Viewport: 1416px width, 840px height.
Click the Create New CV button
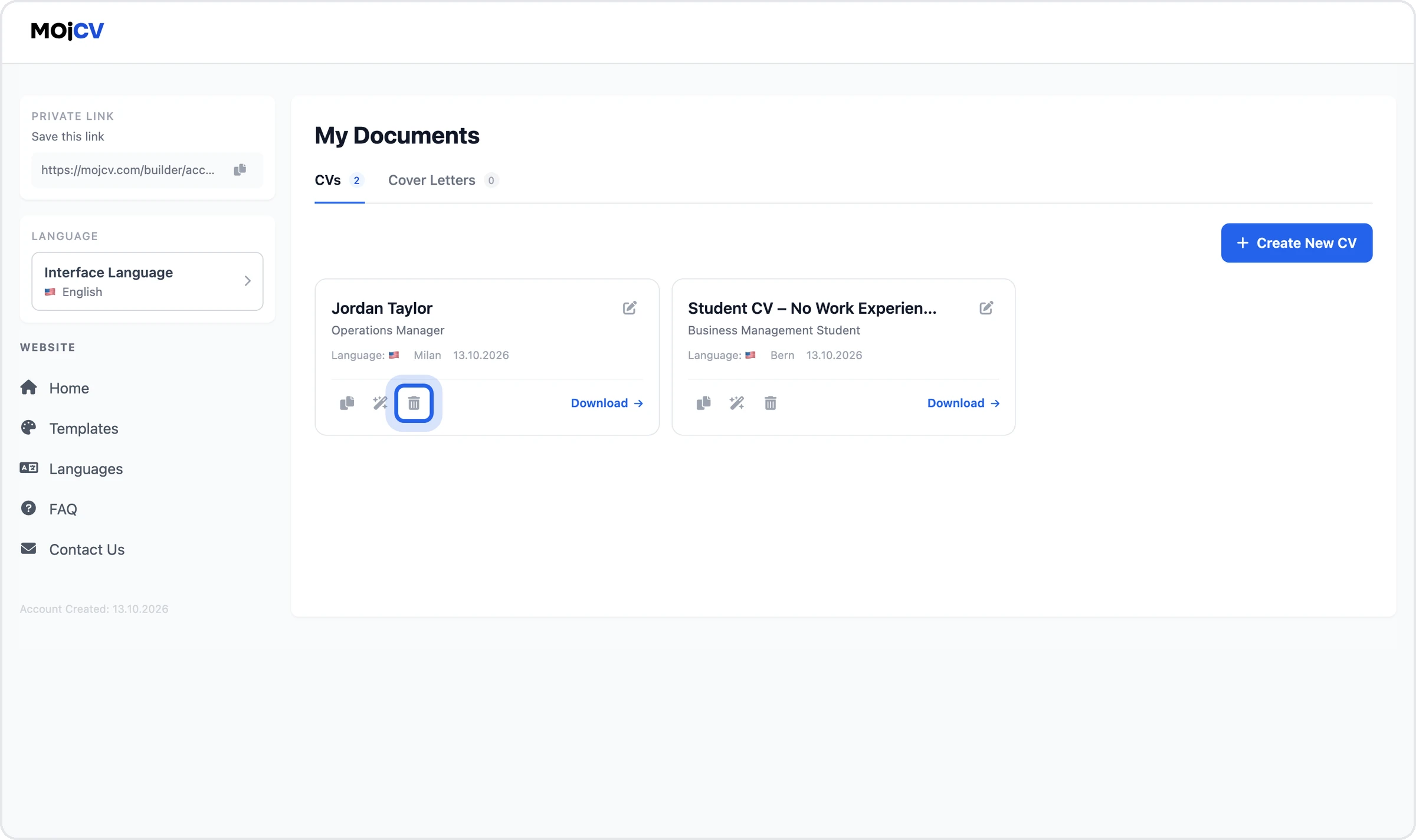(x=1297, y=243)
